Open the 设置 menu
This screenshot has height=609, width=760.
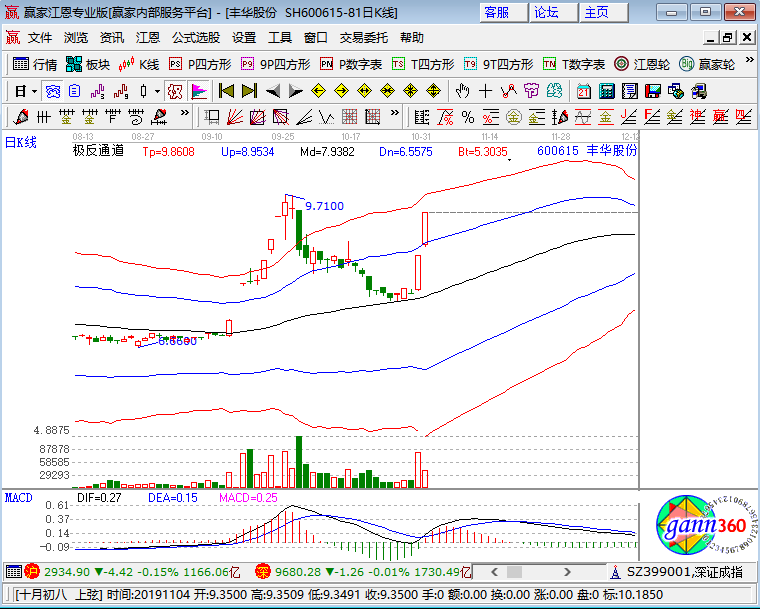243,38
